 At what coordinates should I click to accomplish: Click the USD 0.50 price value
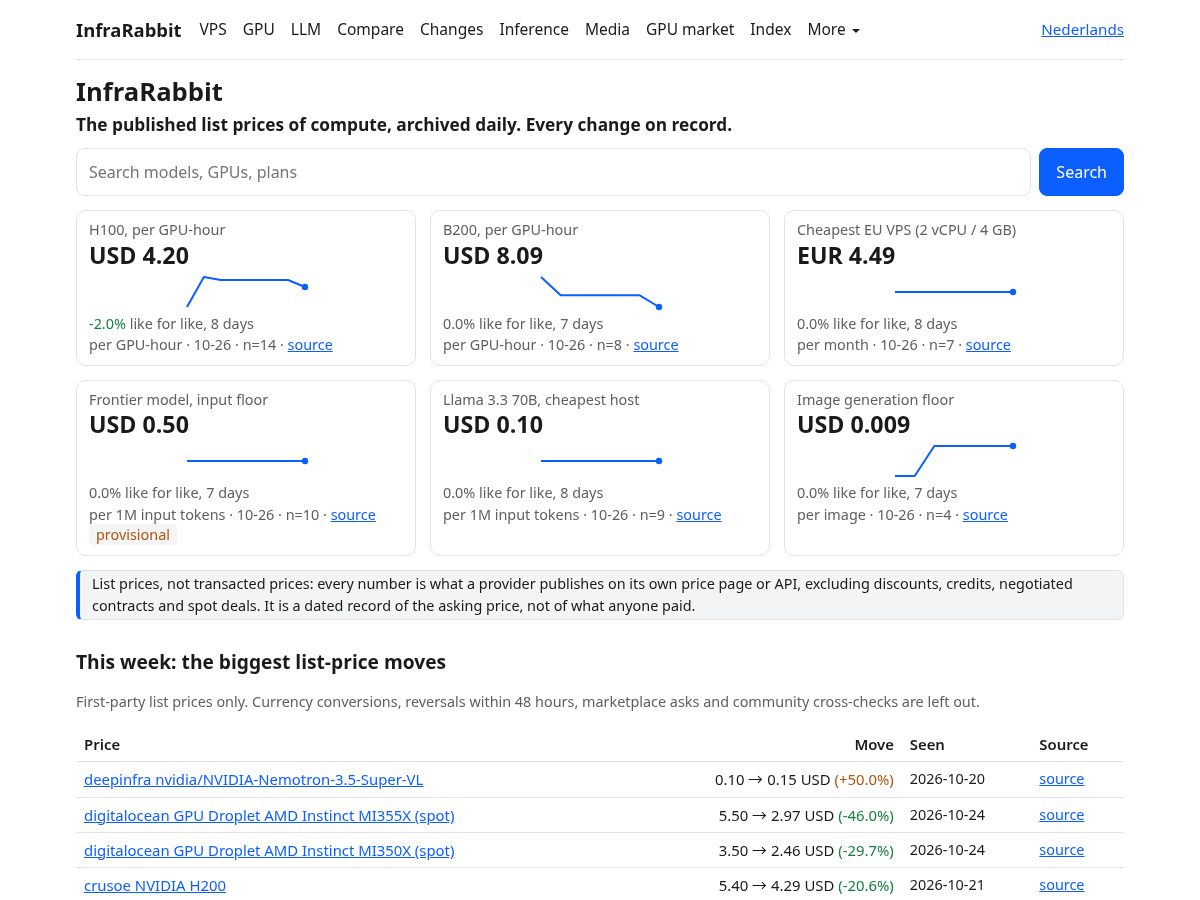(x=139, y=425)
